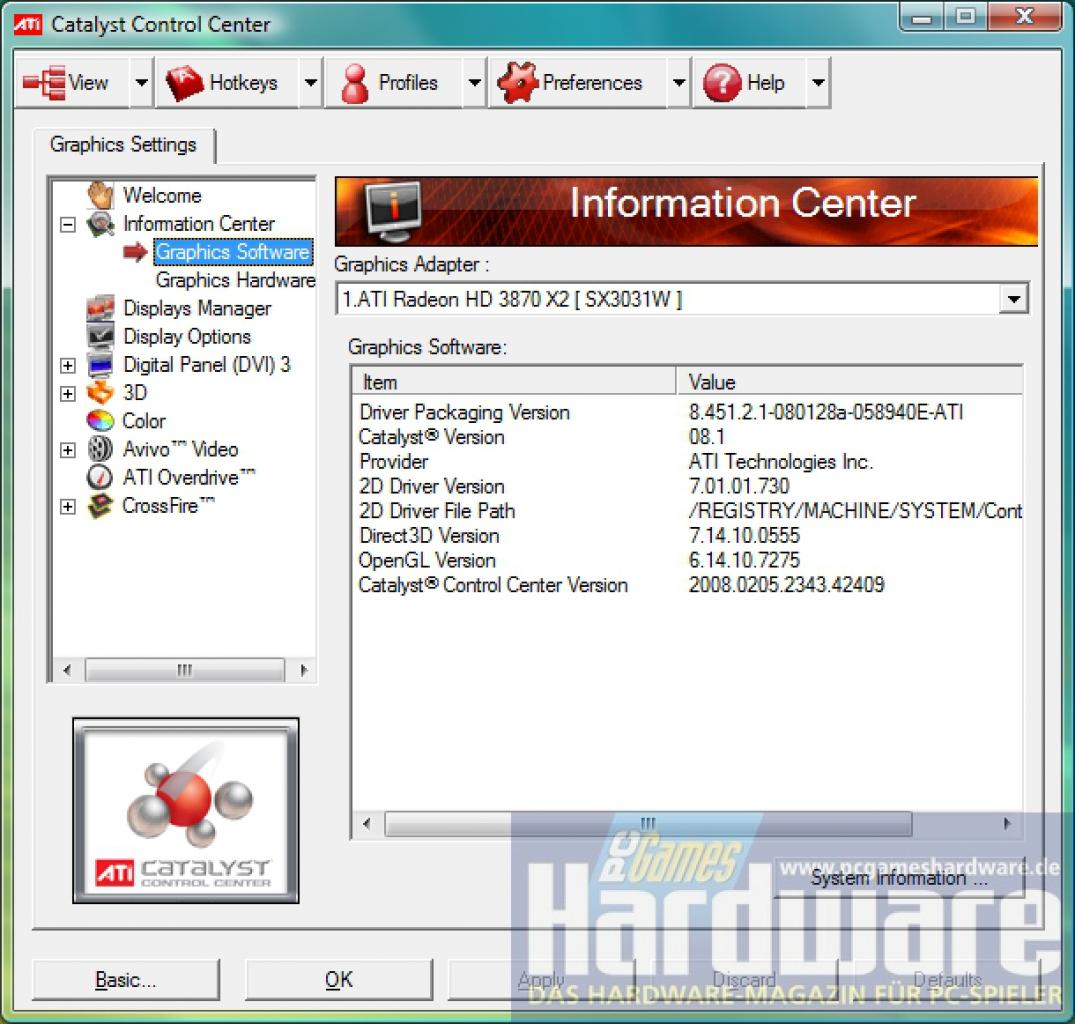Click the Help question mark icon

[x=722, y=83]
